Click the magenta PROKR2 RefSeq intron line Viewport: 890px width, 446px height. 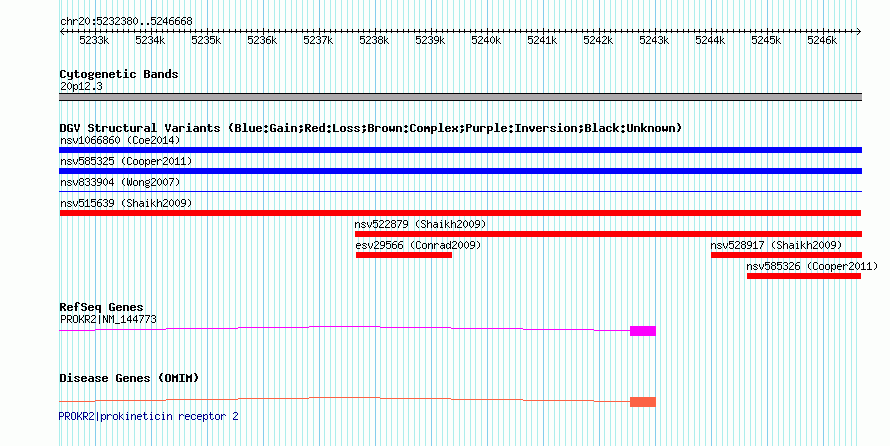[345, 327]
